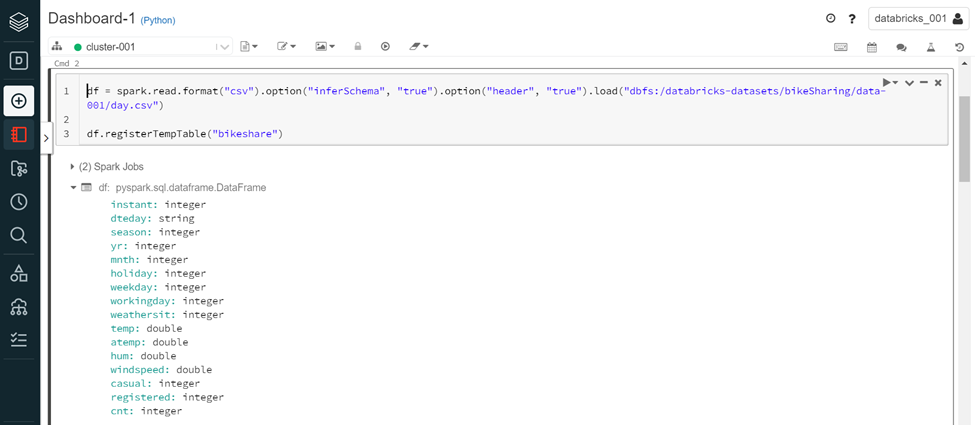Click the 'mnth: integer' schema field
The width and height of the screenshot is (975, 425).
149,259
